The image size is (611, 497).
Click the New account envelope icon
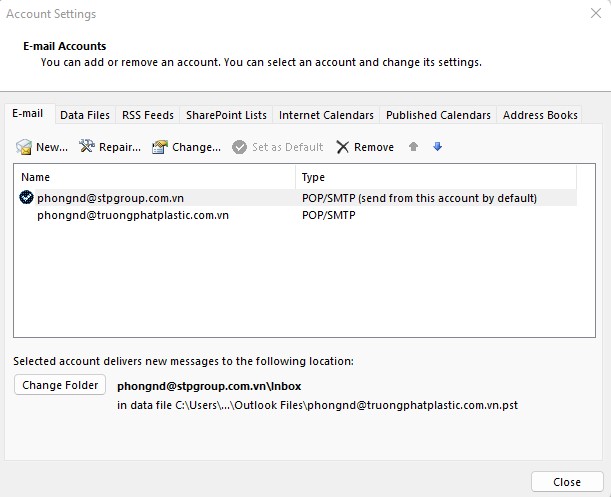[x=24, y=147]
